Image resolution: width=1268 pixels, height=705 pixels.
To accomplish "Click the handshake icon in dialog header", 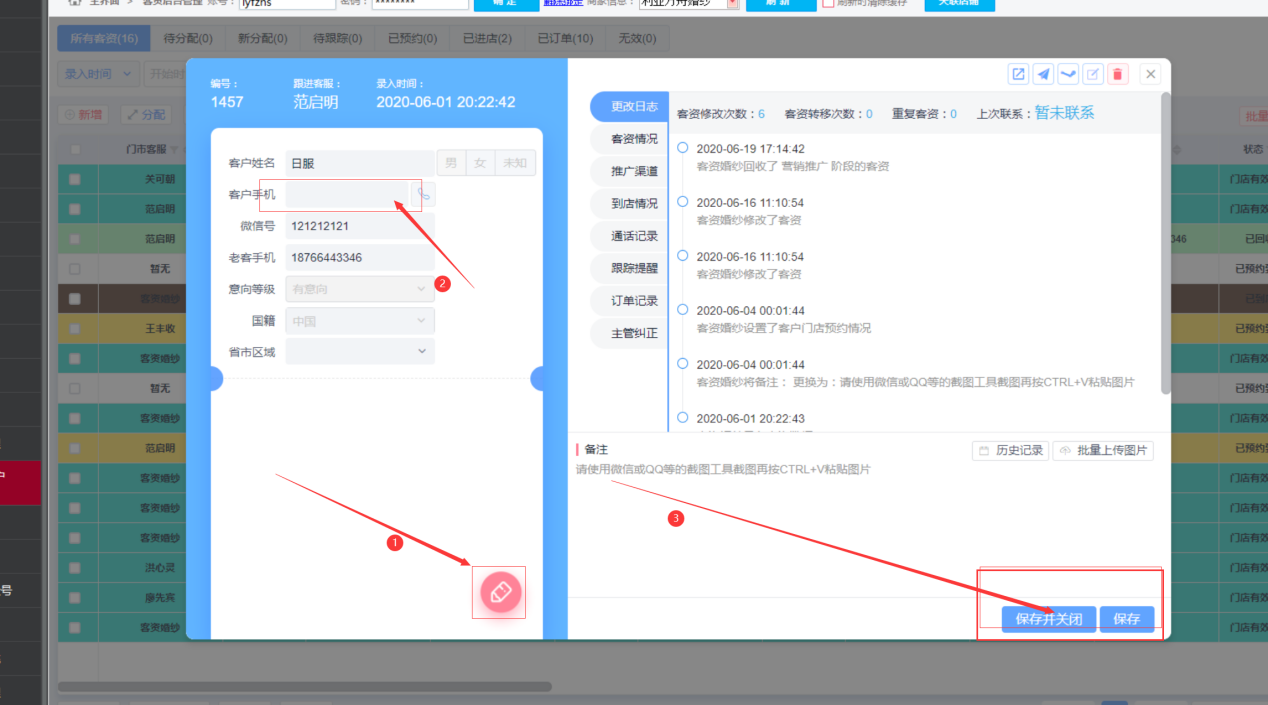I will (x=1068, y=74).
